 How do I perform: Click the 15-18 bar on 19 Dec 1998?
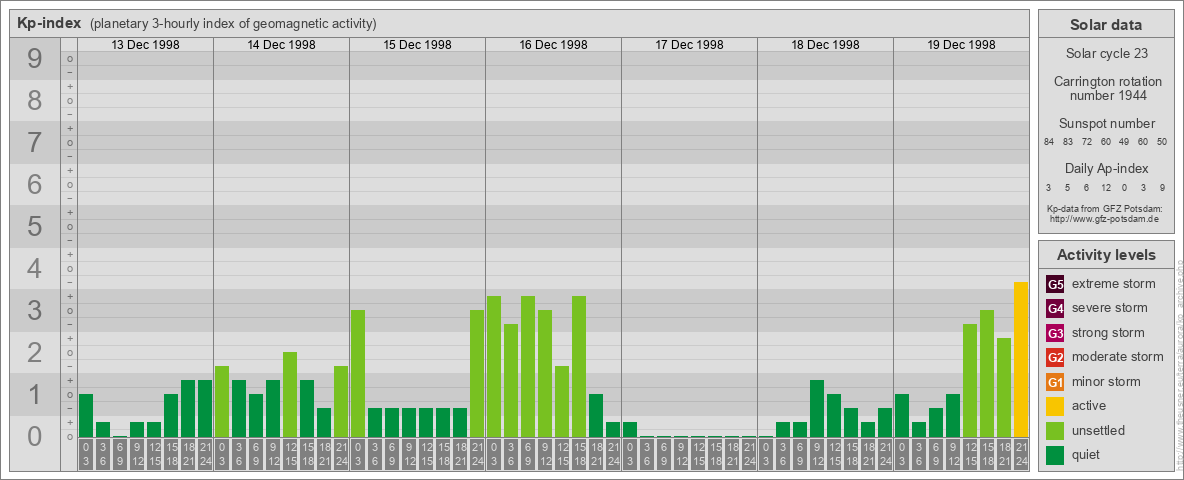[x=986, y=374]
